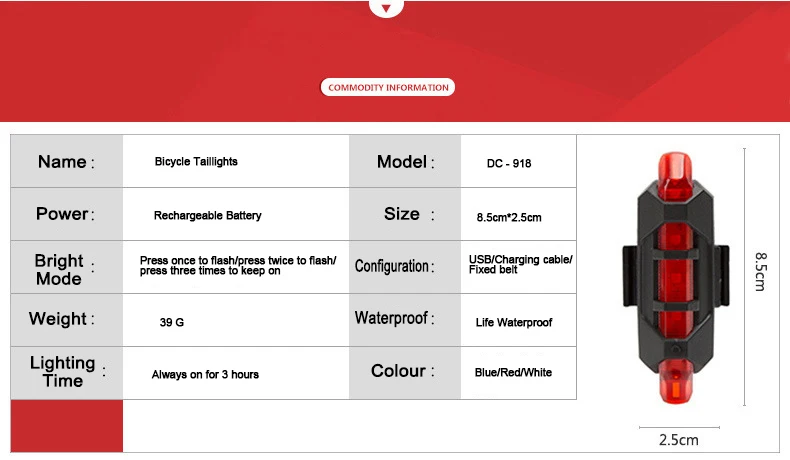Select the 'Configuration :' label cell

405,268
